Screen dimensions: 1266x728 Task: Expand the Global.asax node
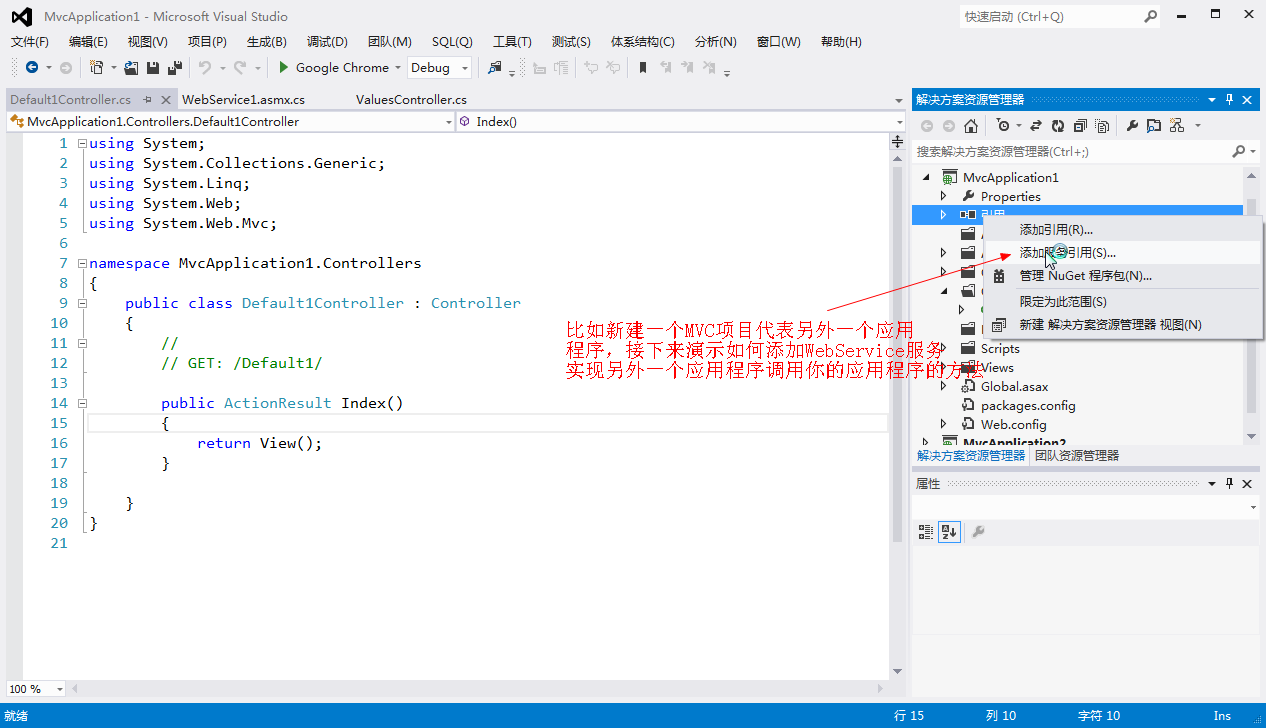(943, 386)
